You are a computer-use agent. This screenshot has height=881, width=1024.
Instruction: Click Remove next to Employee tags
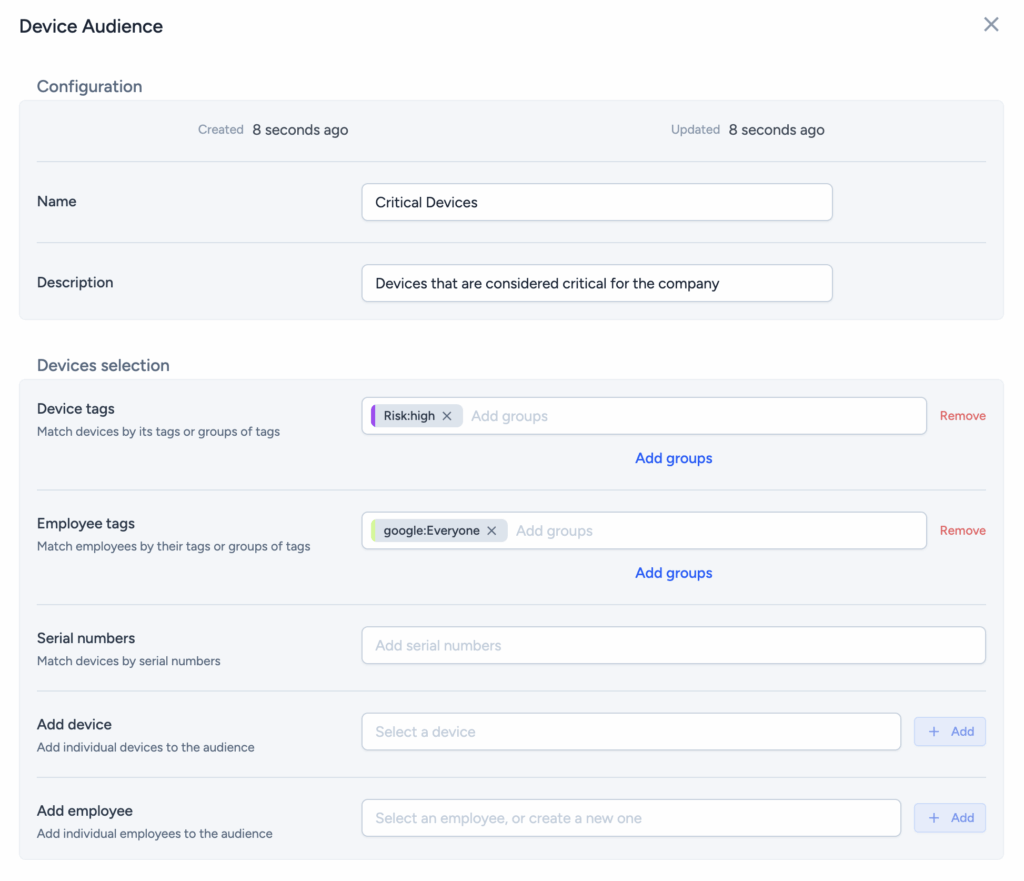pyautogui.click(x=962, y=531)
